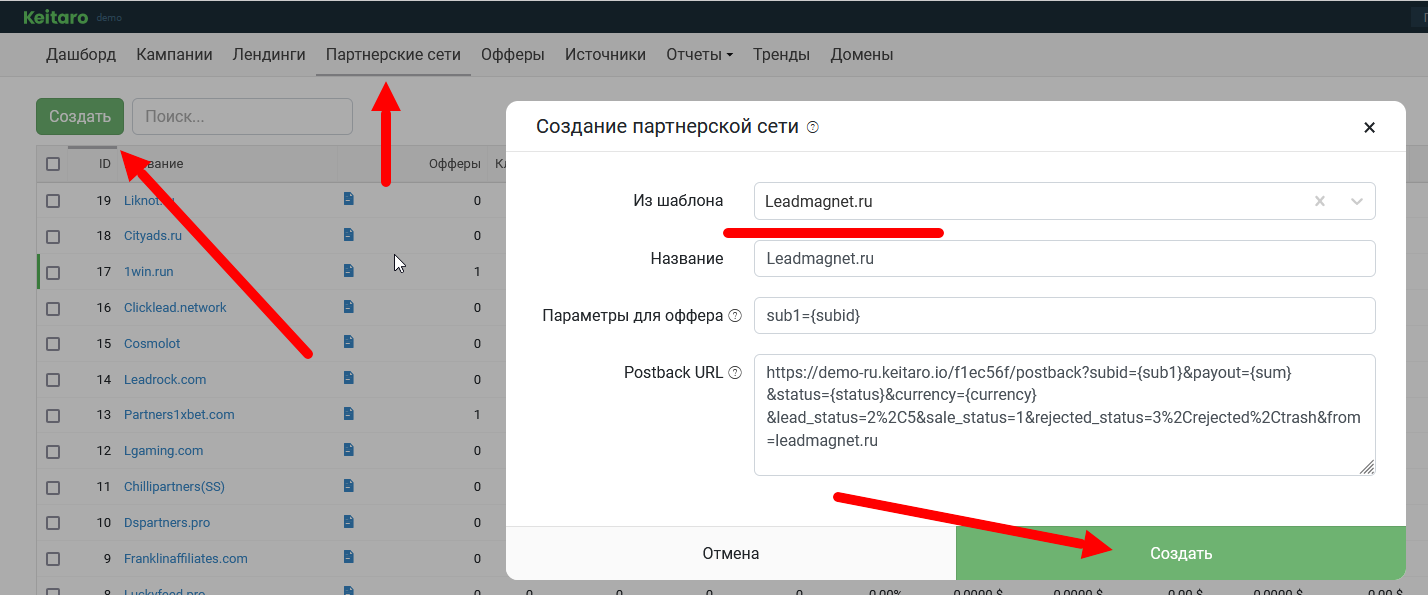1428x595 pixels.
Task: Open the Офферы tab
Action: [x=513, y=55]
